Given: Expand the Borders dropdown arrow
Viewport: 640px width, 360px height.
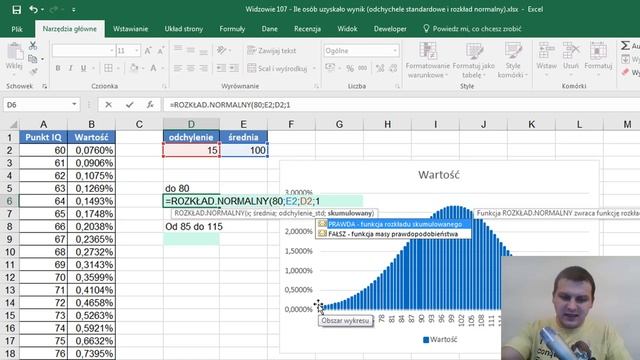Looking at the screenshot, I should click(x=118, y=68).
